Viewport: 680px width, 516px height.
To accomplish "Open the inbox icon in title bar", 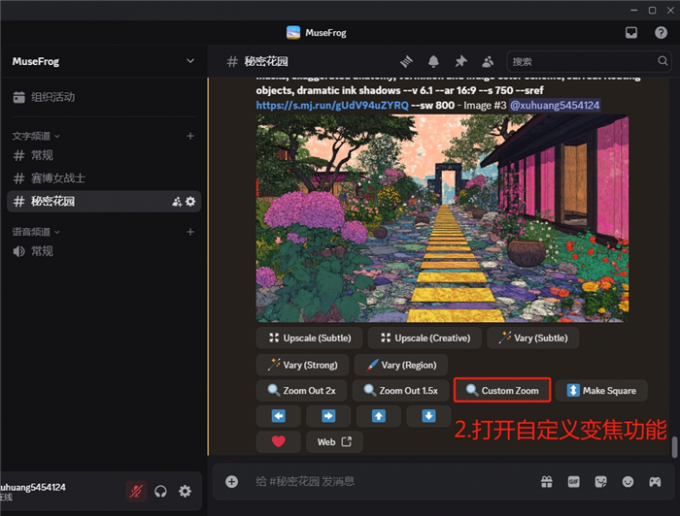I will (x=632, y=32).
